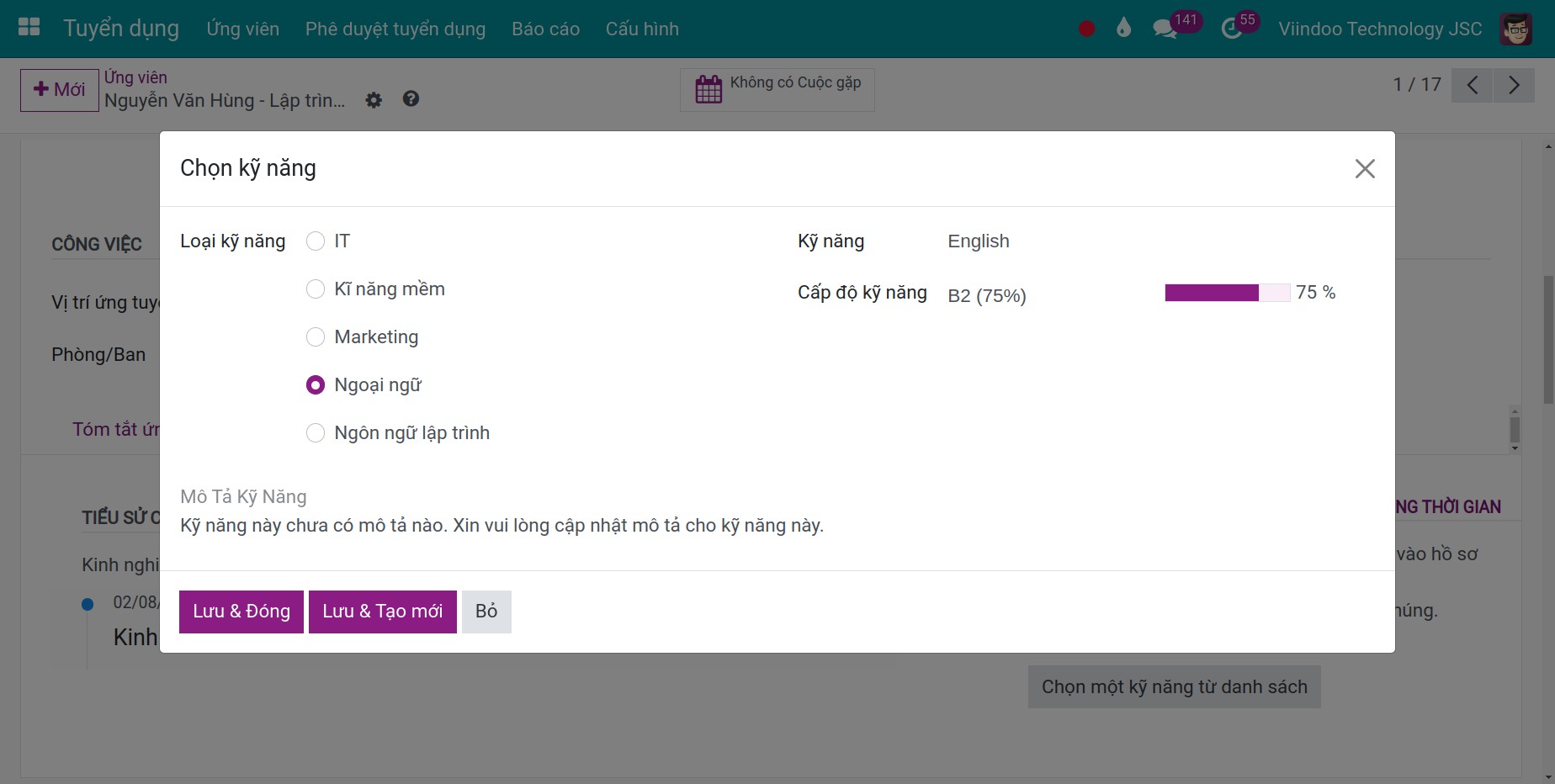Click the droplet icon in top bar
Screen dimensions: 1555x784
click(x=1123, y=29)
